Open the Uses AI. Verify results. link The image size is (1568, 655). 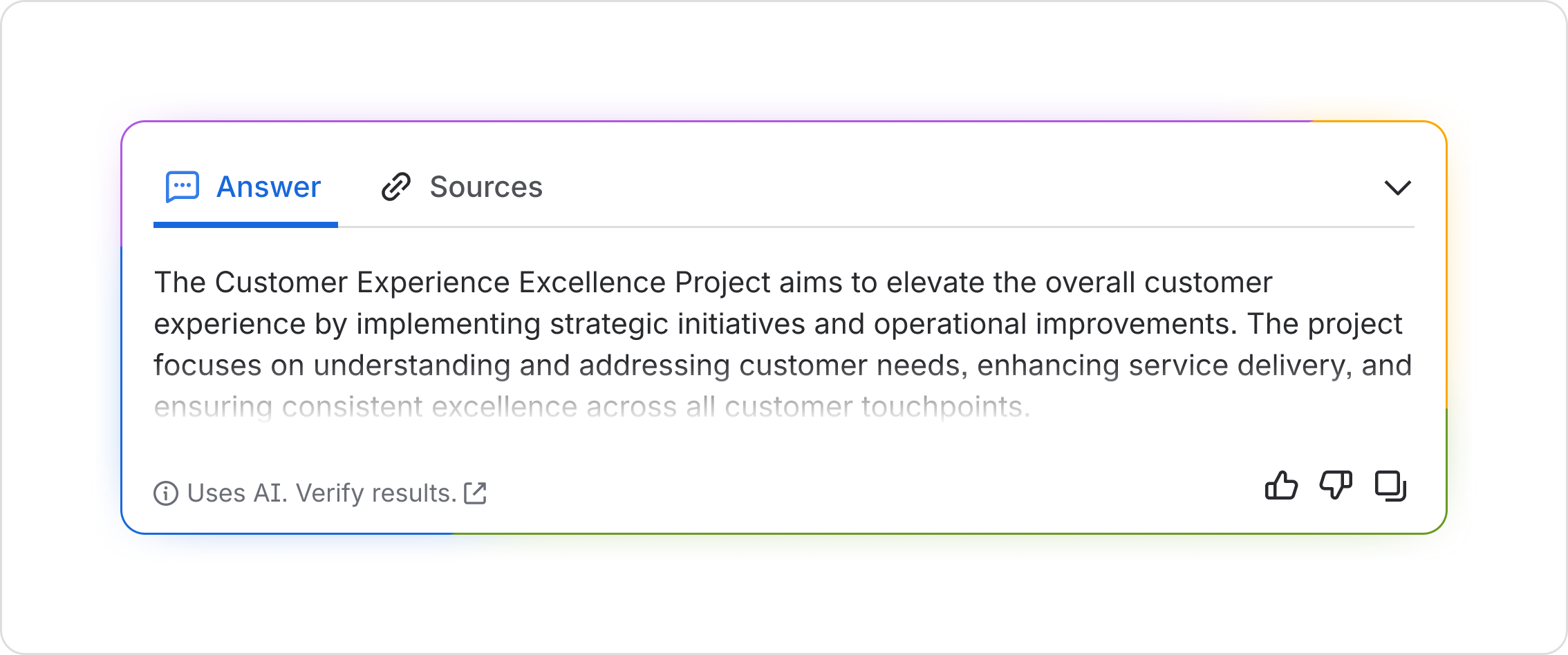tap(321, 493)
